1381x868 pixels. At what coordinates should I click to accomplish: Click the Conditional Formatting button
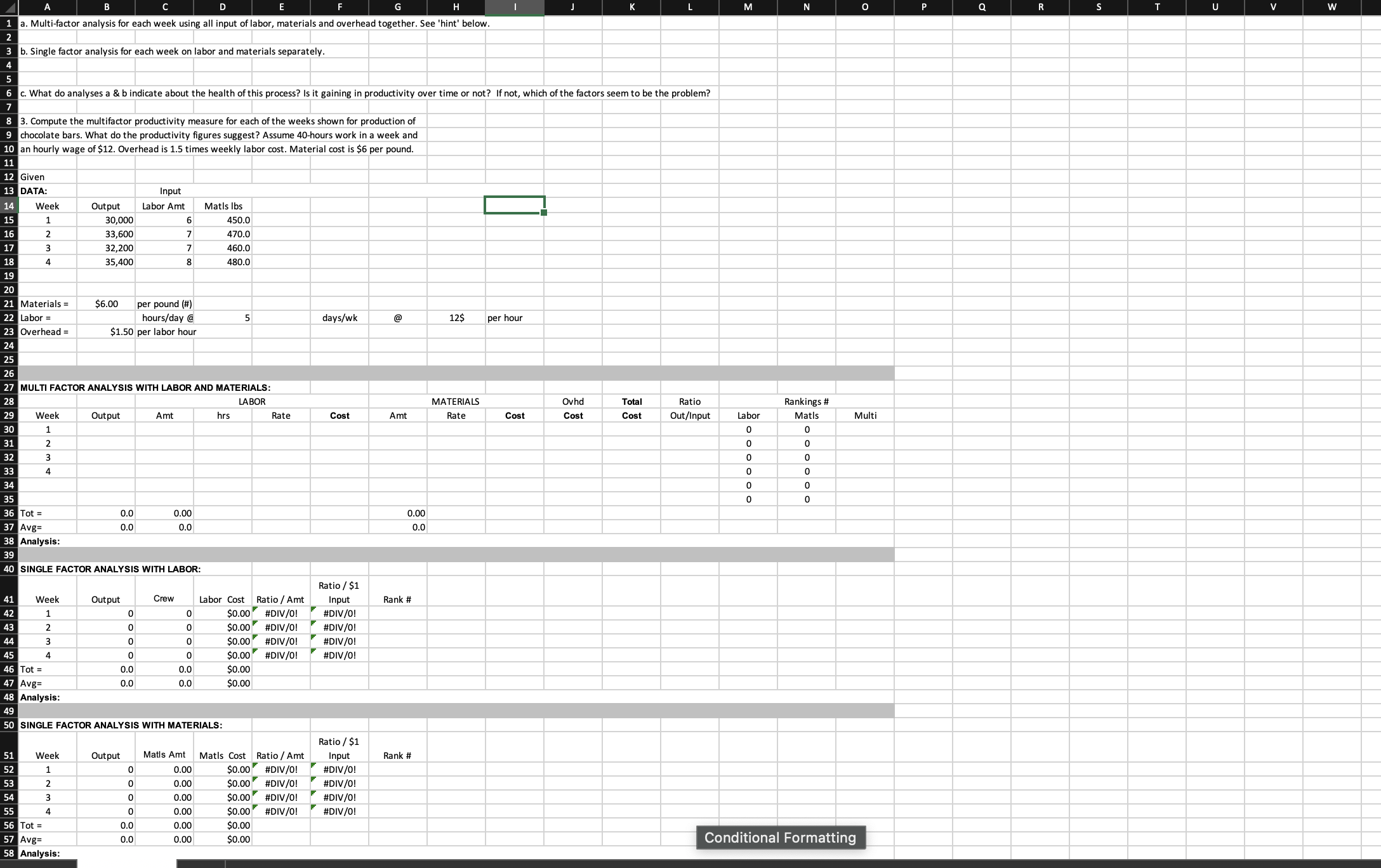[780, 838]
